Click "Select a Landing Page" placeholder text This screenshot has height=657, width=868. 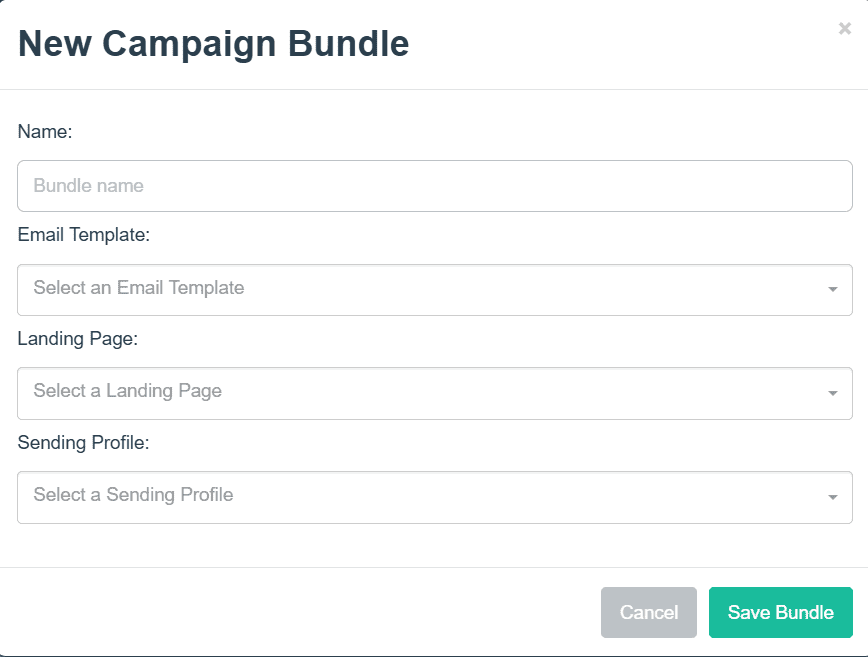tap(128, 391)
